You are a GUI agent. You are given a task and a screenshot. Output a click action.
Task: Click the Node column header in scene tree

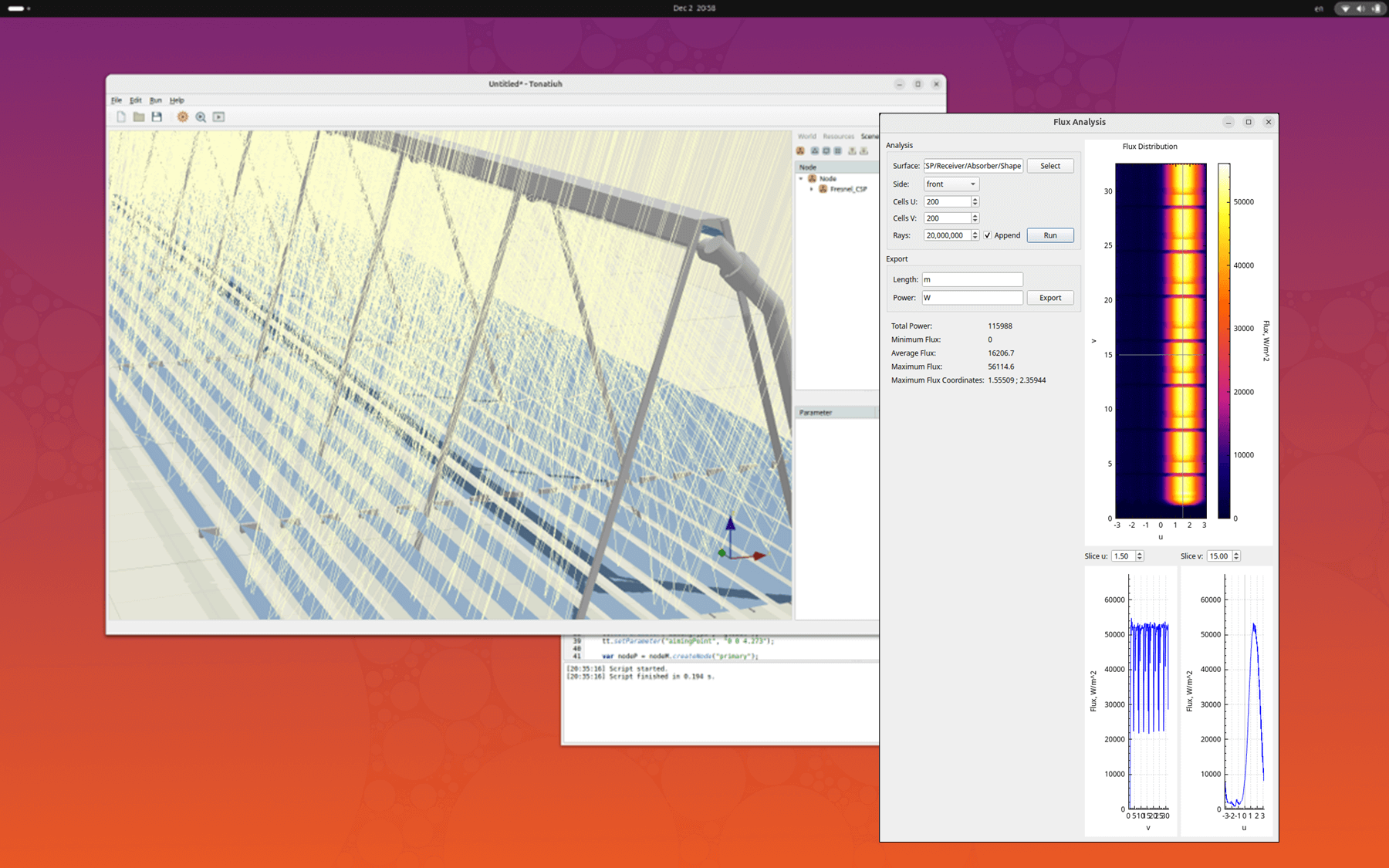click(x=836, y=167)
